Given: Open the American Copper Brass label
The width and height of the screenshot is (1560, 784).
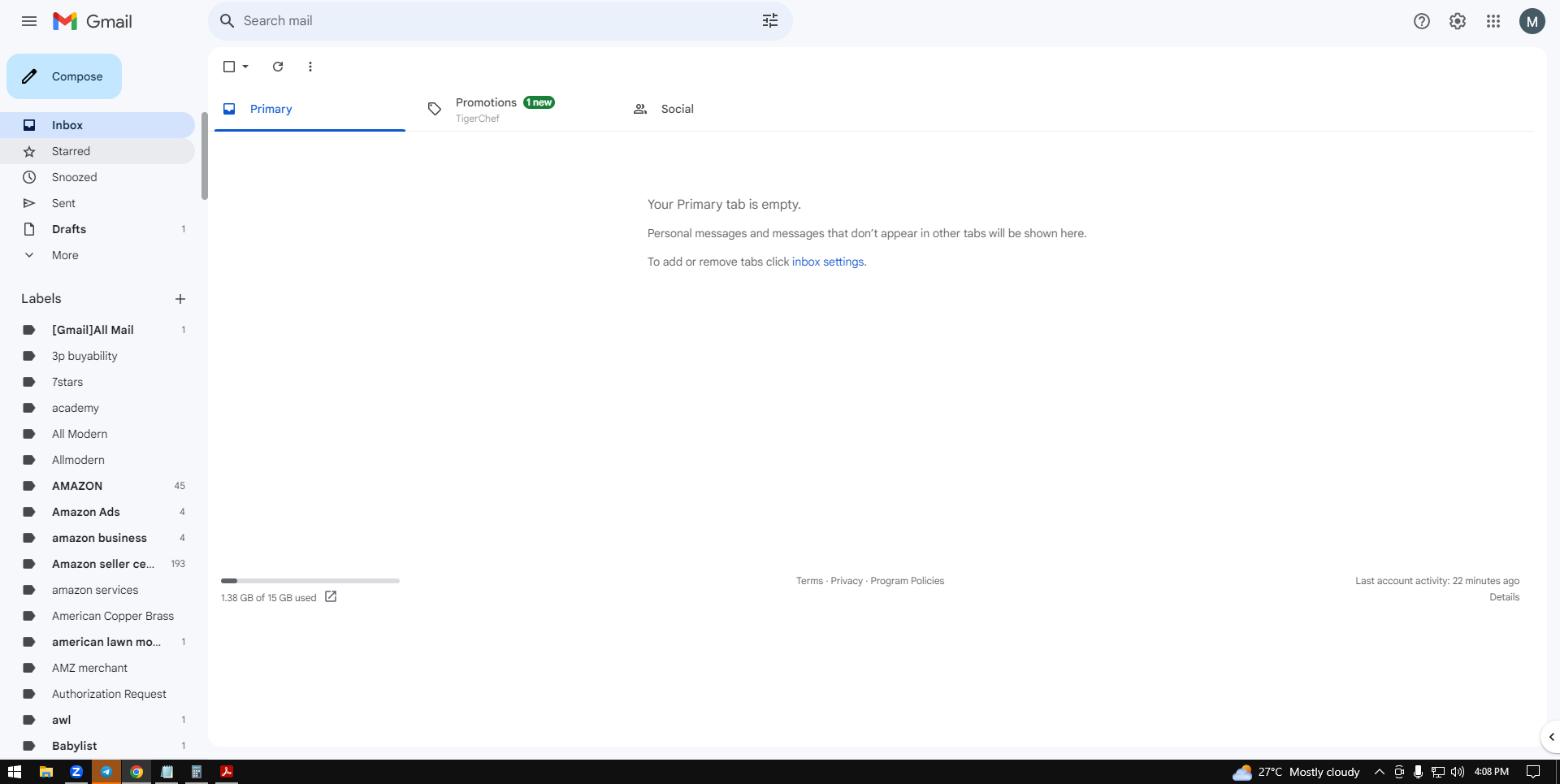Looking at the screenshot, I should [x=97, y=616].
